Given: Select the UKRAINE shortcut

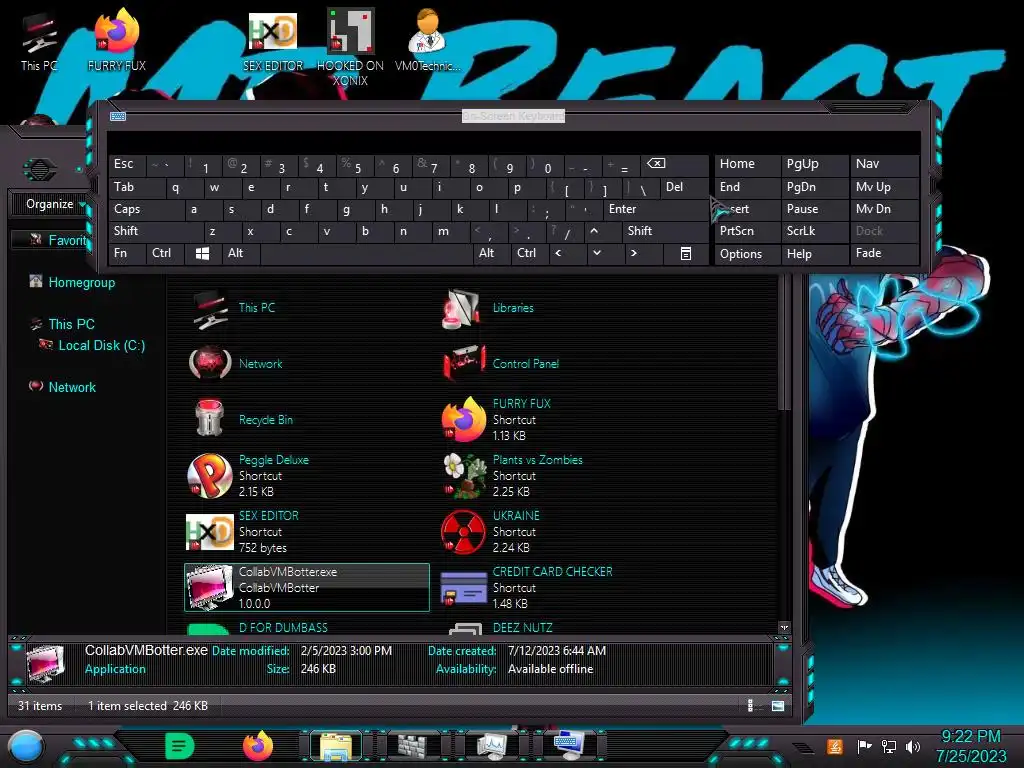Looking at the screenshot, I should [x=491, y=532].
